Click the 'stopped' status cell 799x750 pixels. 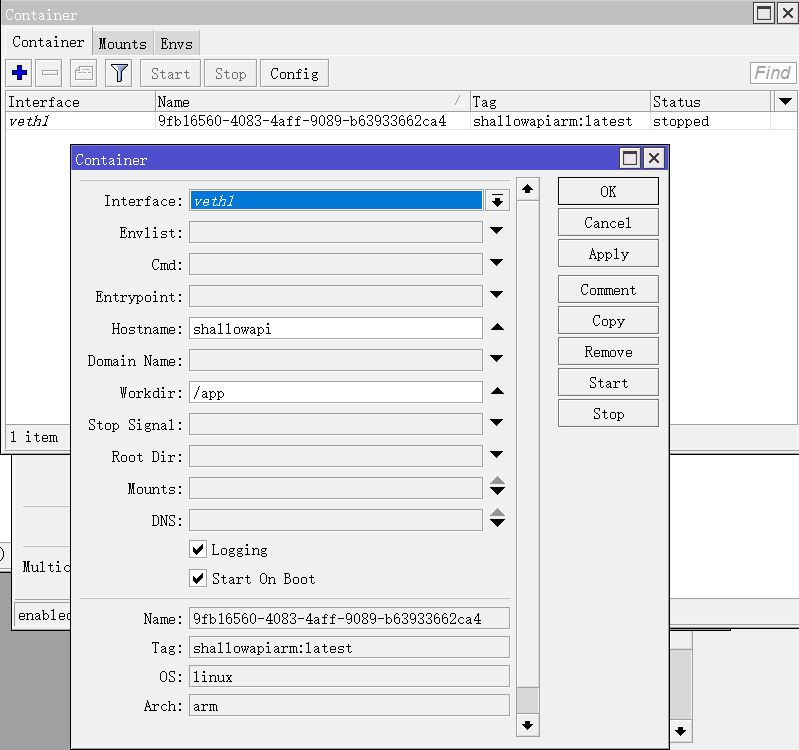[710, 121]
